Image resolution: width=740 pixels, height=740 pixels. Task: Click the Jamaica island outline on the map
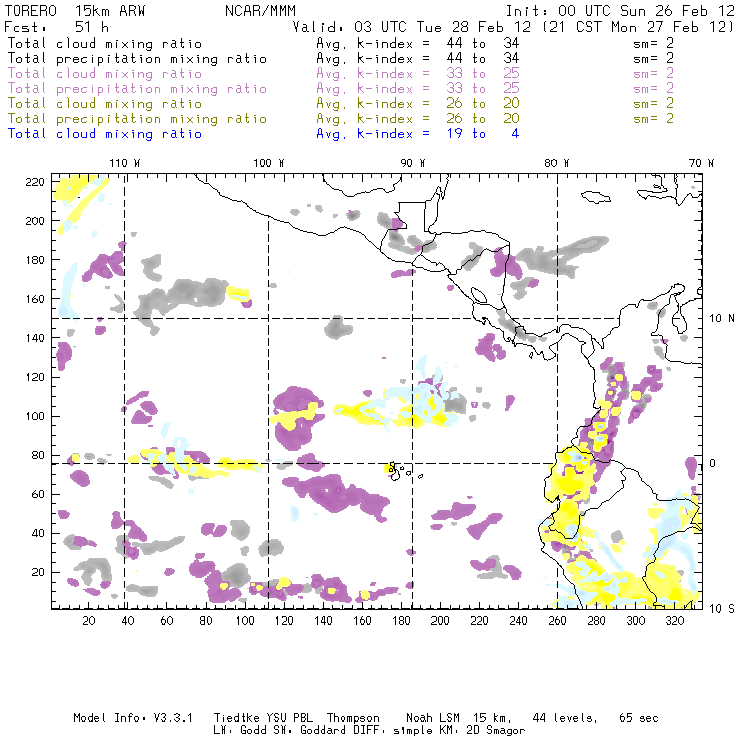[596, 196]
